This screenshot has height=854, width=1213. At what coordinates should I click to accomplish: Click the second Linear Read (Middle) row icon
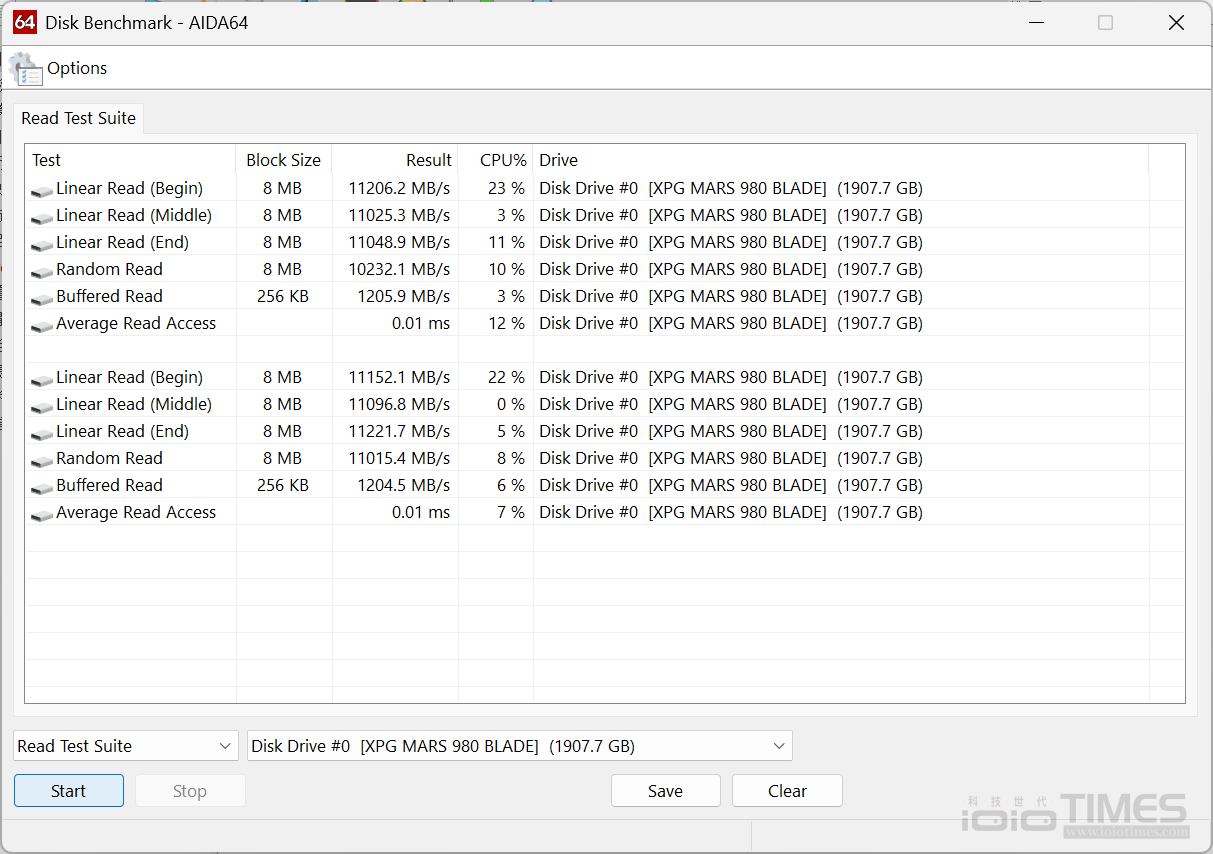point(42,406)
